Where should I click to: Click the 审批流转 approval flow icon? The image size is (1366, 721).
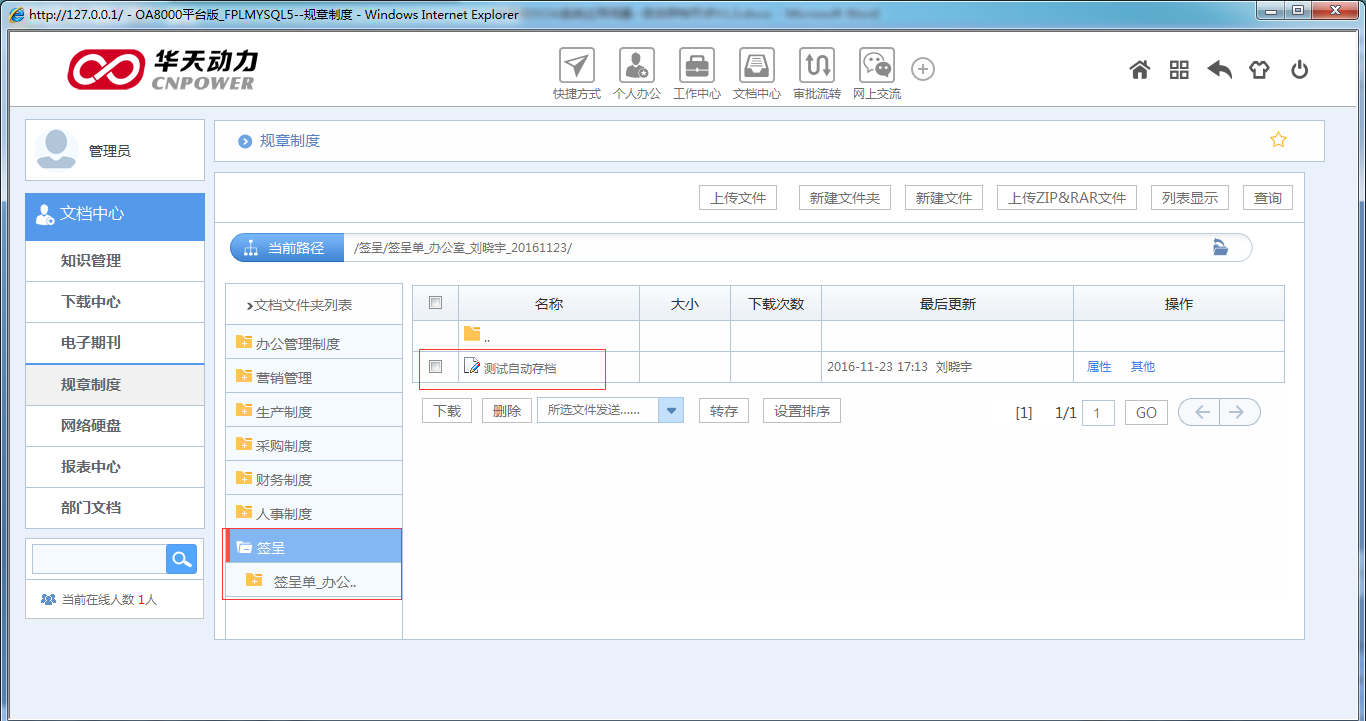point(817,67)
